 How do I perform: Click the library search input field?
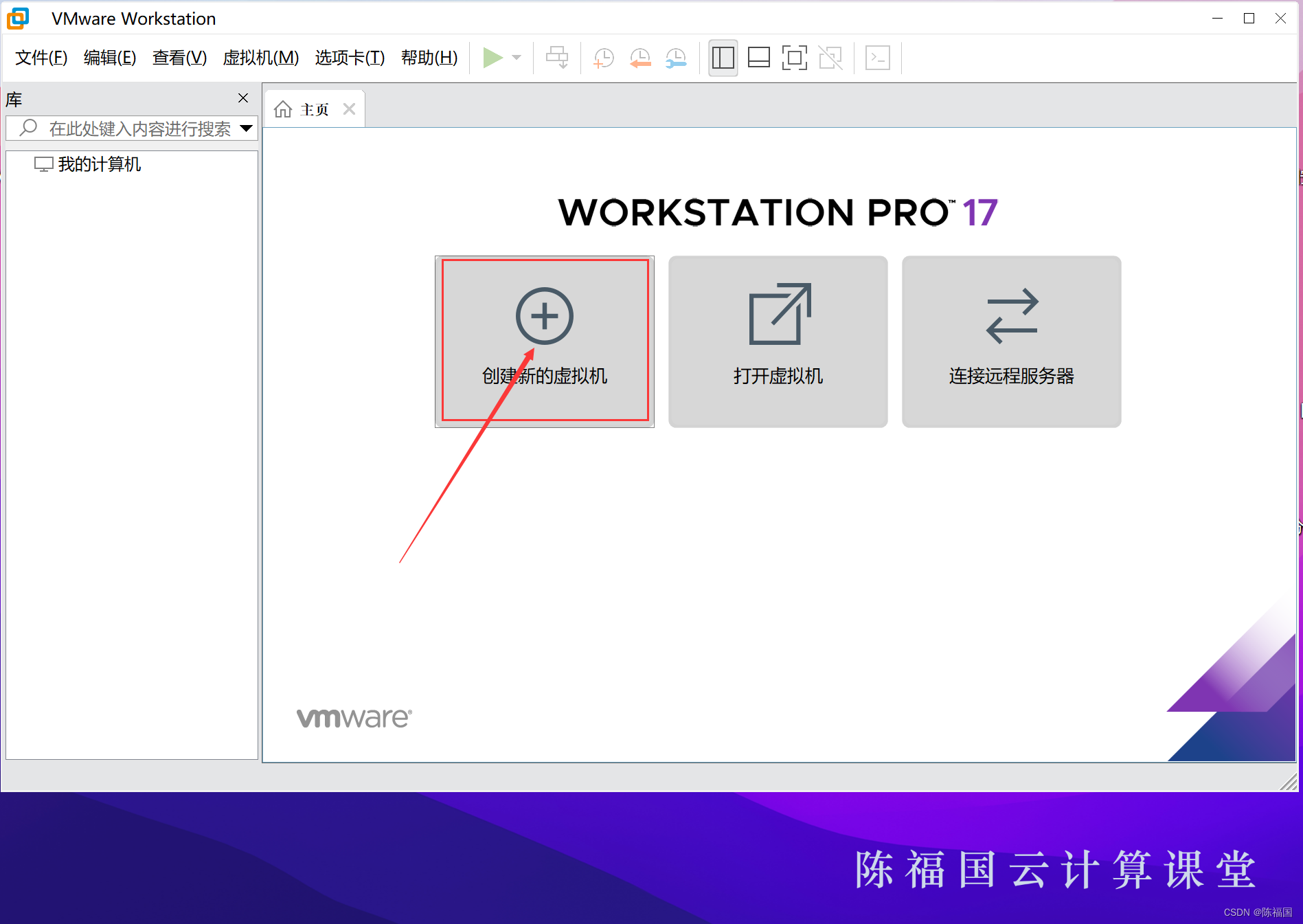pyautogui.click(x=131, y=128)
